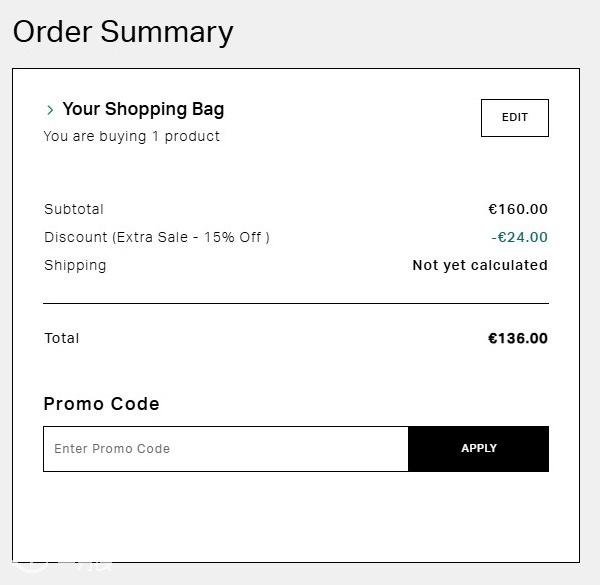This screenshot has width=600, height=585.
Task: Click the '15% Off' text in discount row
Action: (x=233, y=237)
